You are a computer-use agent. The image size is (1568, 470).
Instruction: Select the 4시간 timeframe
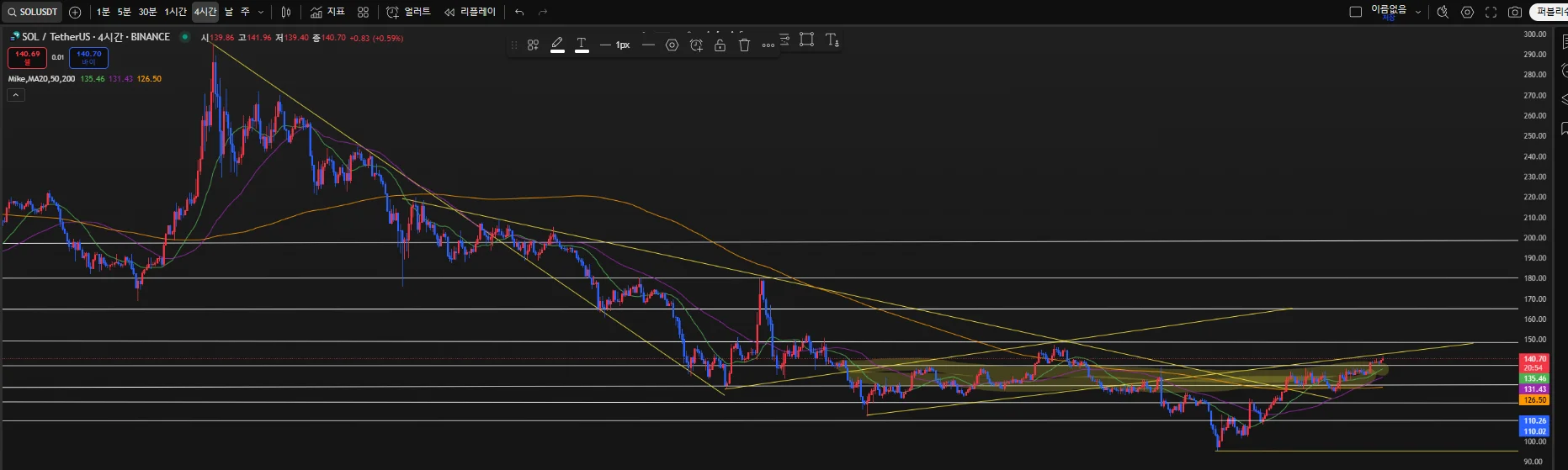pyautogui.click(x=205, y=12)
